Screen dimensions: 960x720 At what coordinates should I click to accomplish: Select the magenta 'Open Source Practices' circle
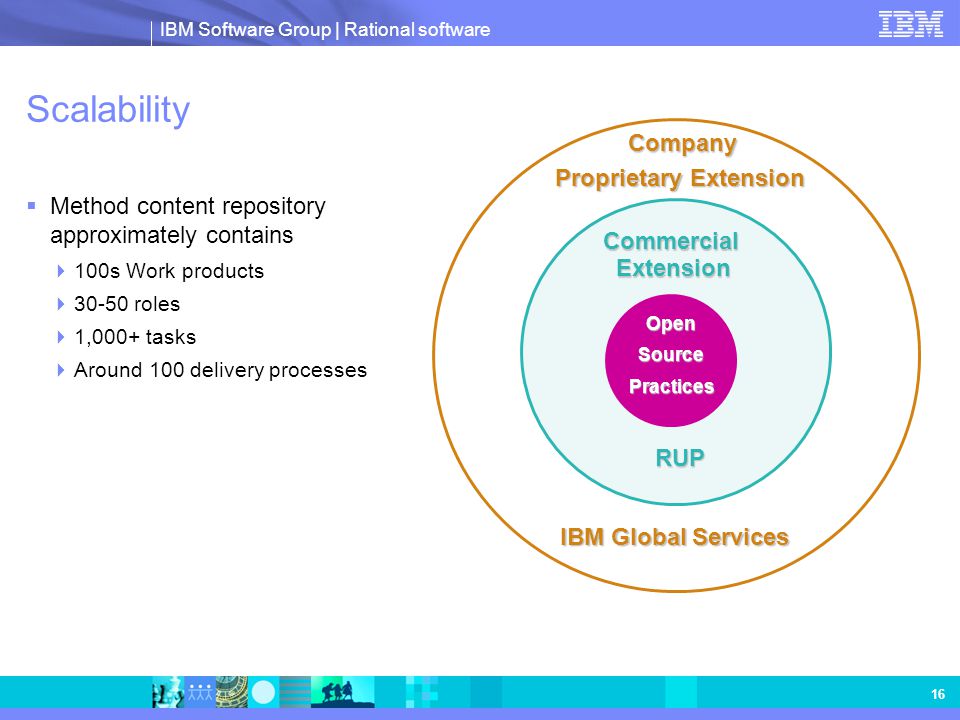[x=671, y=361]
